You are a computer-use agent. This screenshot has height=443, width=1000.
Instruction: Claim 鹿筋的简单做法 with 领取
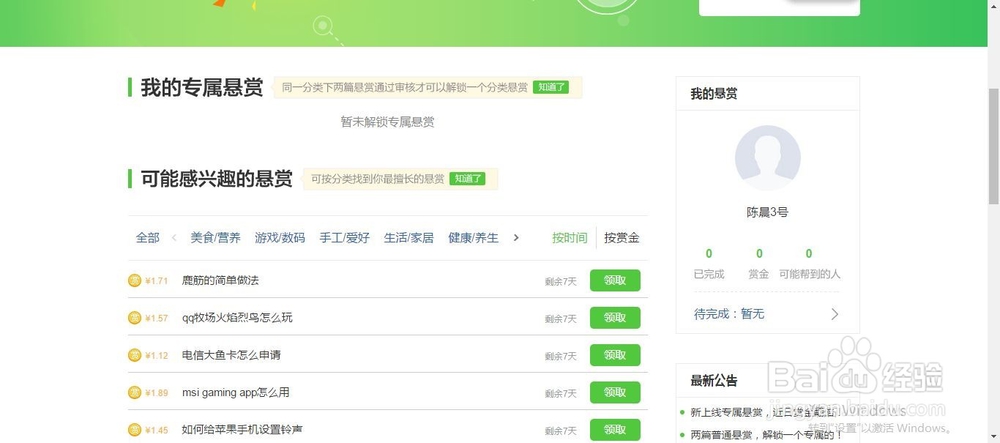tap(615, 280)
